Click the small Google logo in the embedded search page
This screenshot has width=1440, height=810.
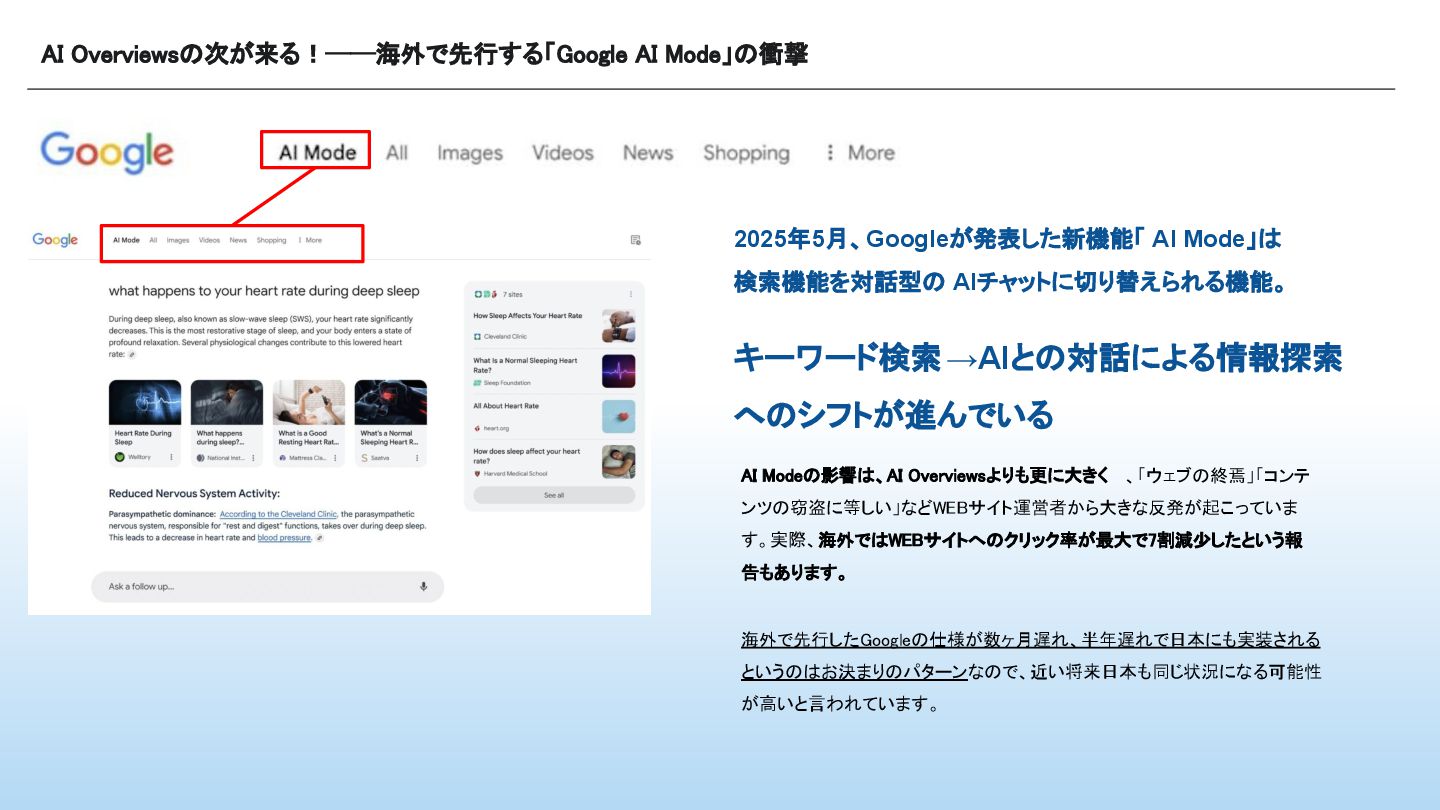(55, 240)
